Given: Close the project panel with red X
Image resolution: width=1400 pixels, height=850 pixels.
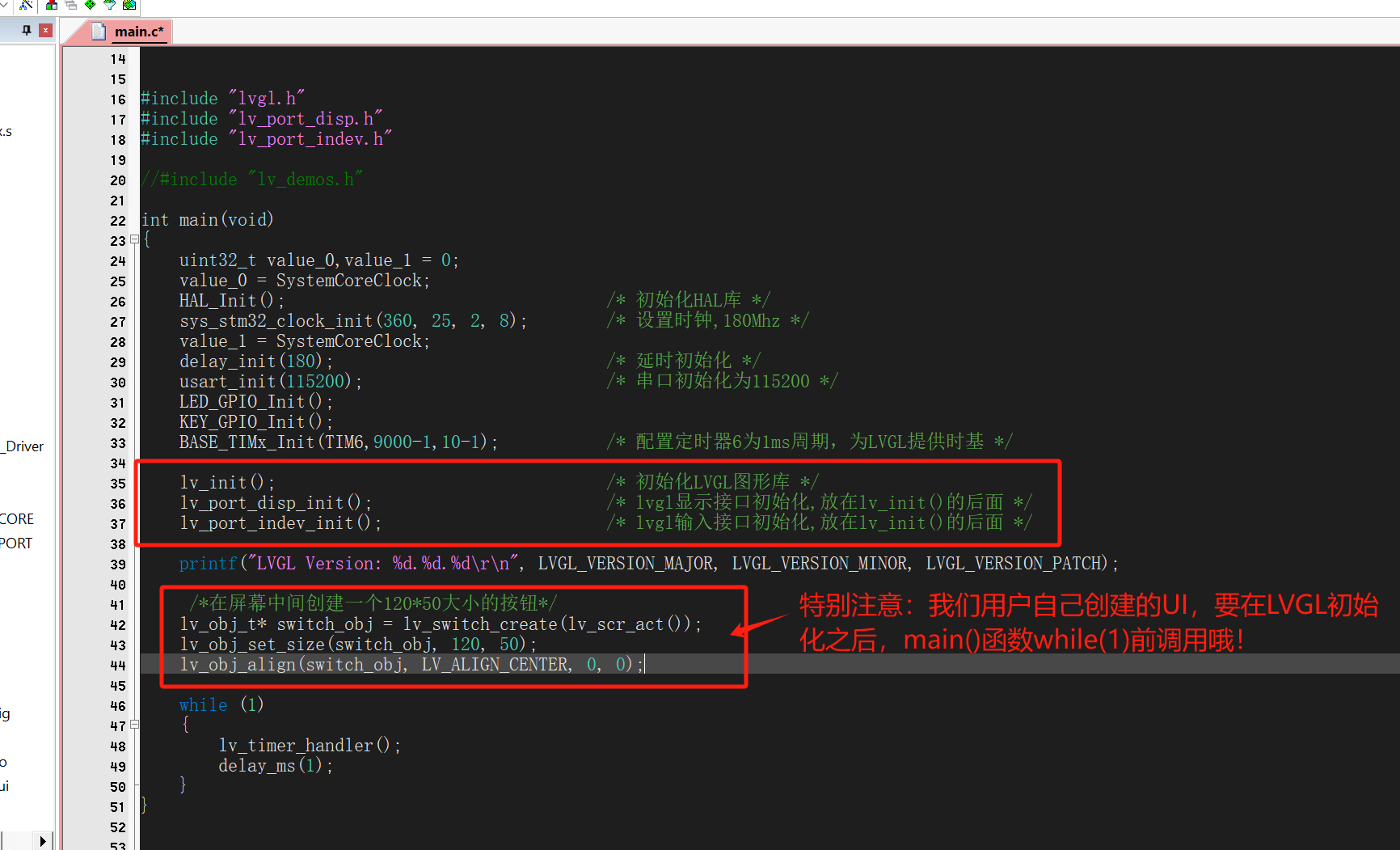Looking at the screenshot, I should pyautogui.click(x=45, y=30).
